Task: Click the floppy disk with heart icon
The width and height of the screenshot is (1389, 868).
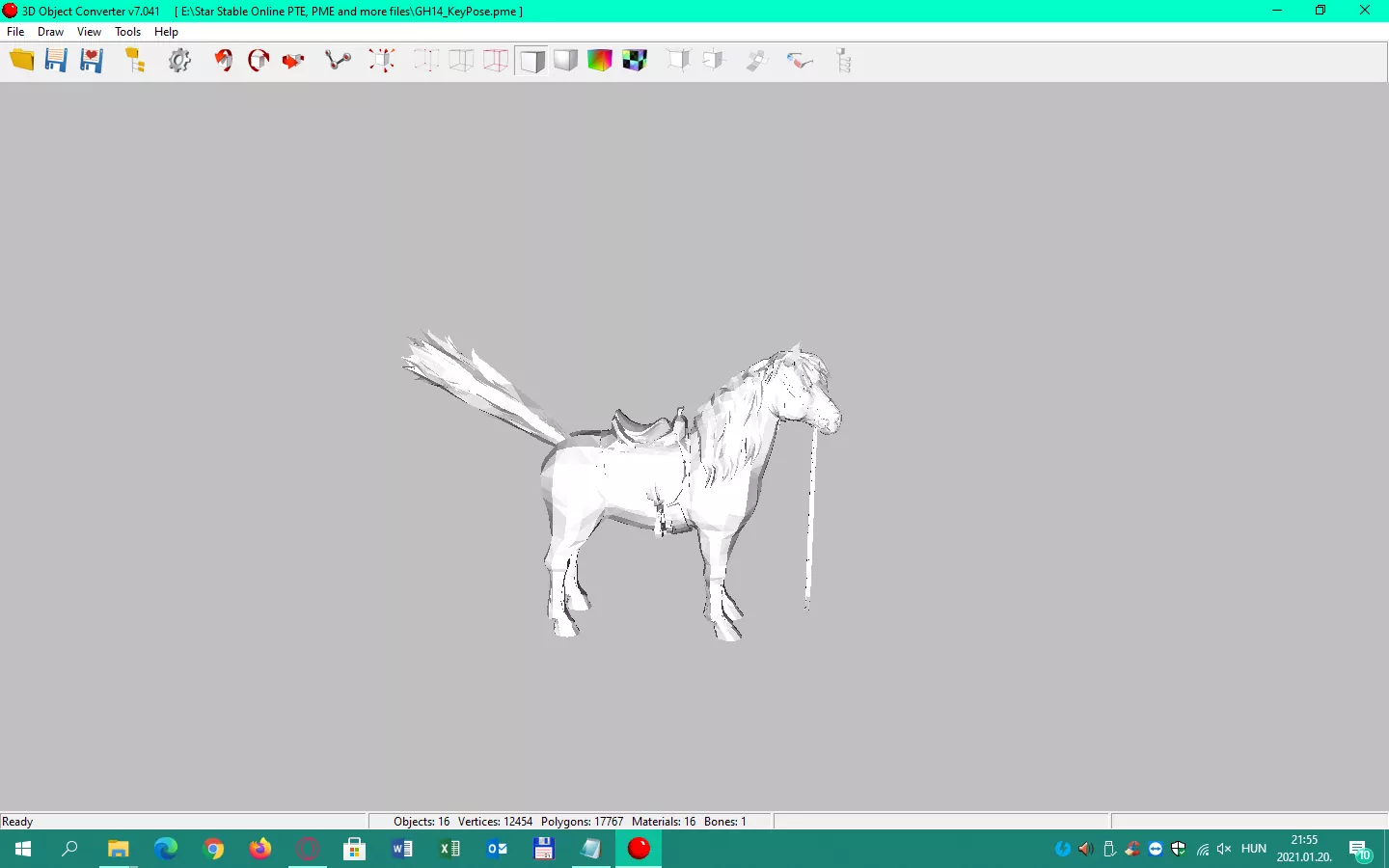Action: (x=92, y=61)
